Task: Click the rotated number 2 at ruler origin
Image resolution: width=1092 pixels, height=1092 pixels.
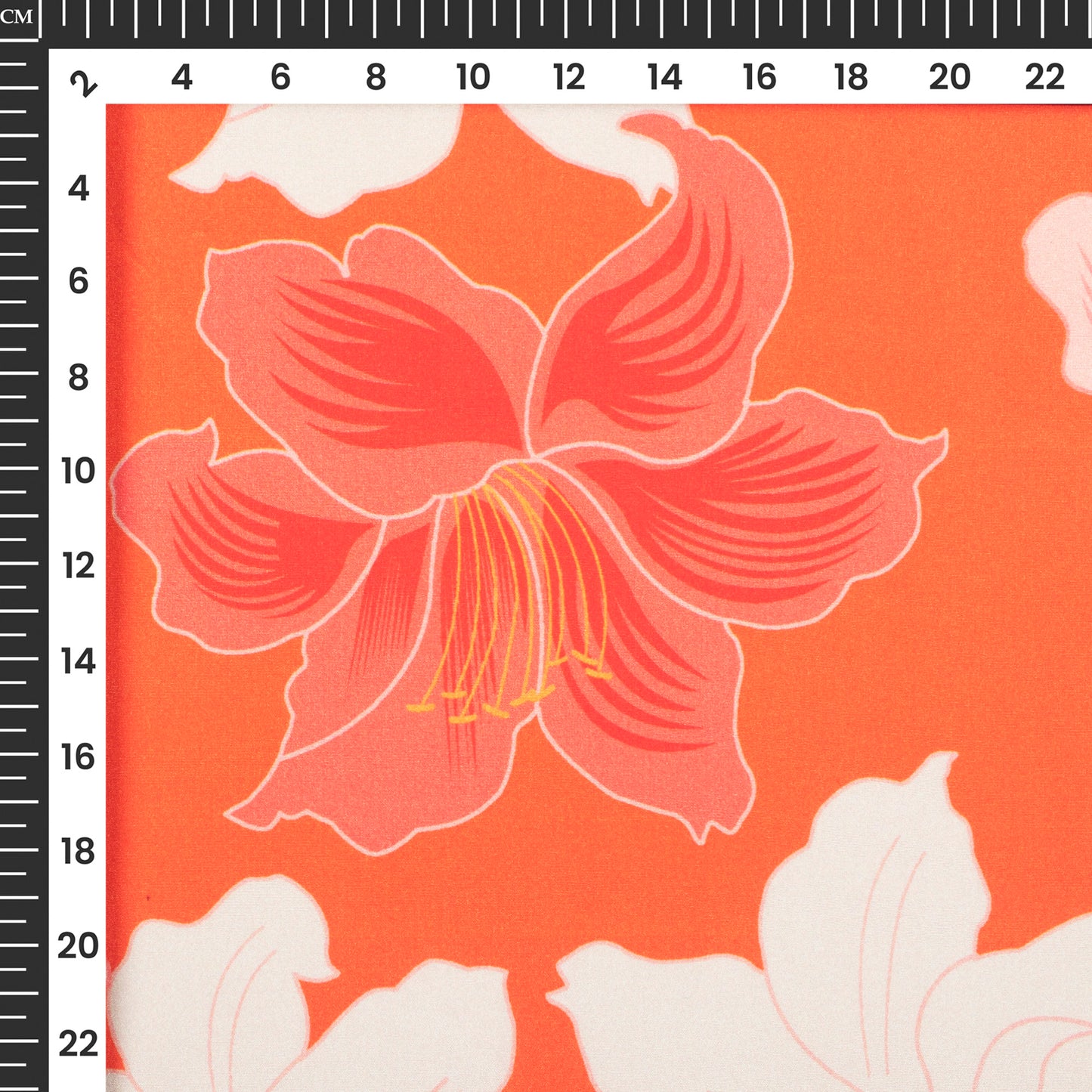Action: pyautogui.click(x=83, y=83)
